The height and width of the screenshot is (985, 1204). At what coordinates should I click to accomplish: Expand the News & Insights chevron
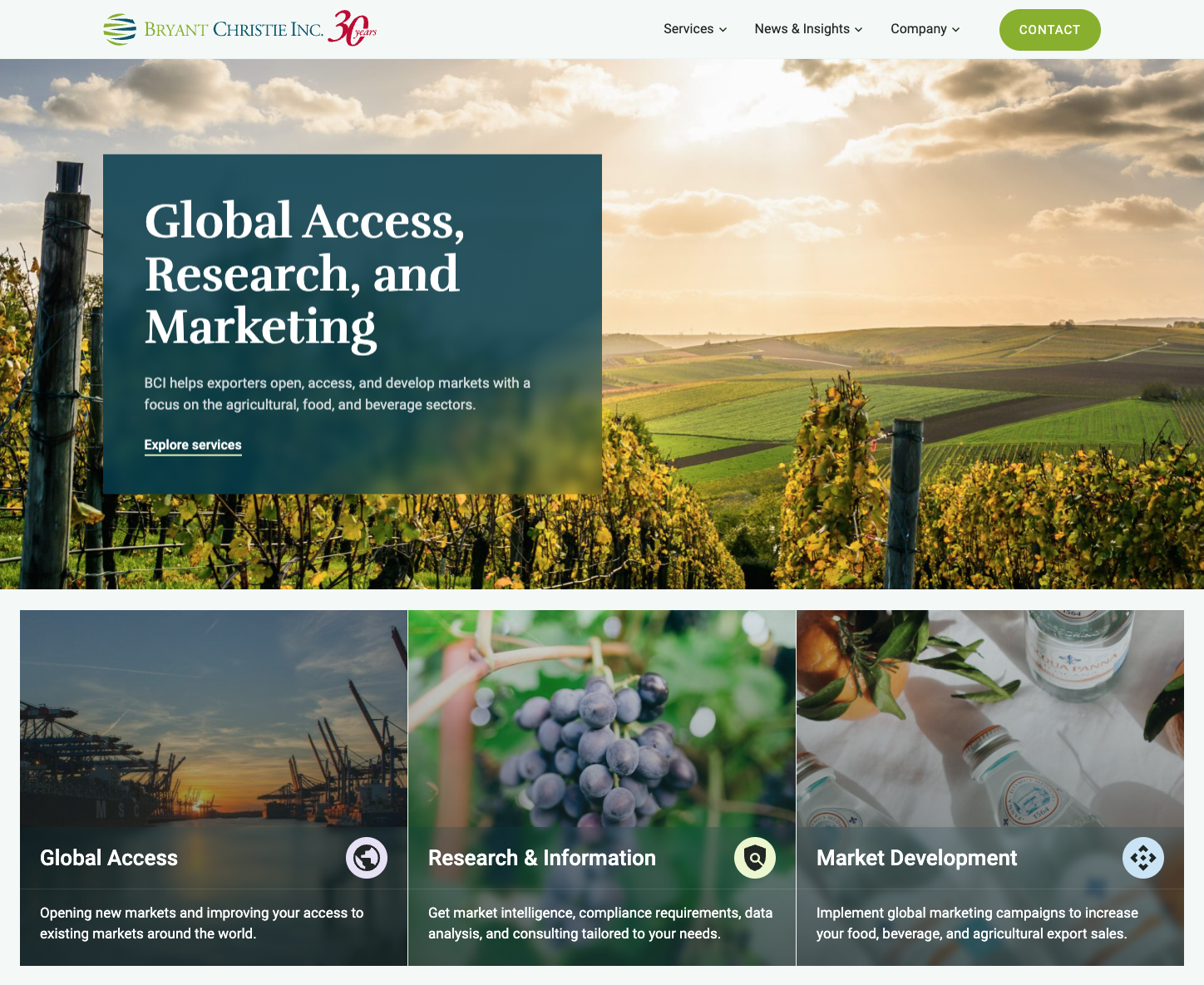(x=859, y=30)
